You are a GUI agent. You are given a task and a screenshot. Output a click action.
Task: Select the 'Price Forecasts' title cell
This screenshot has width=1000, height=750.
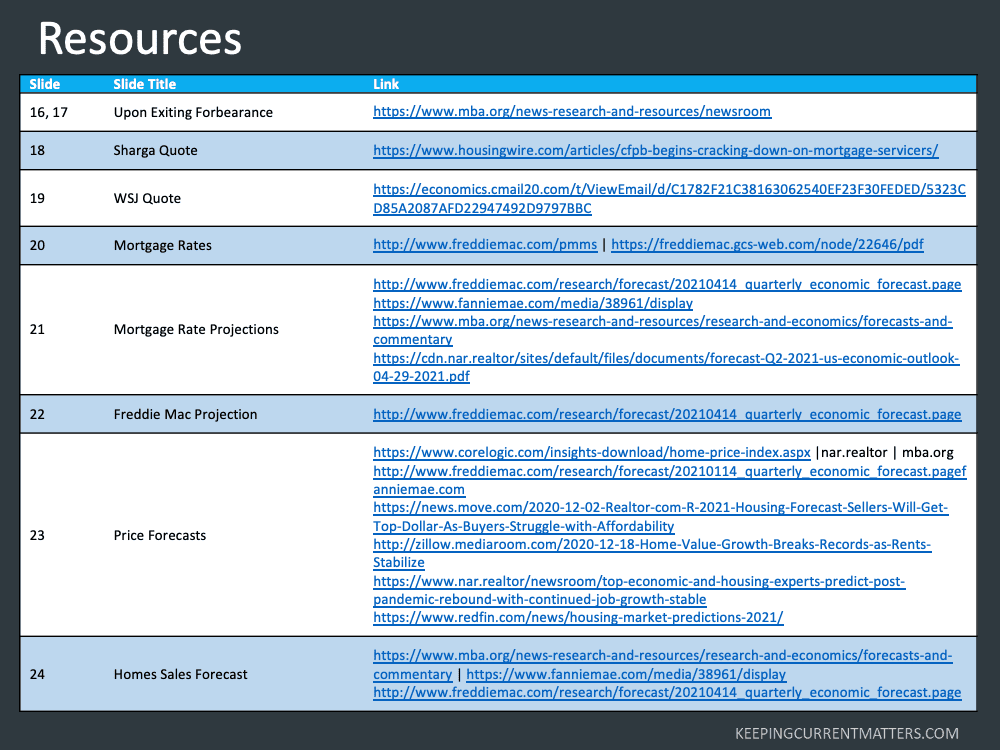[160, 535]
